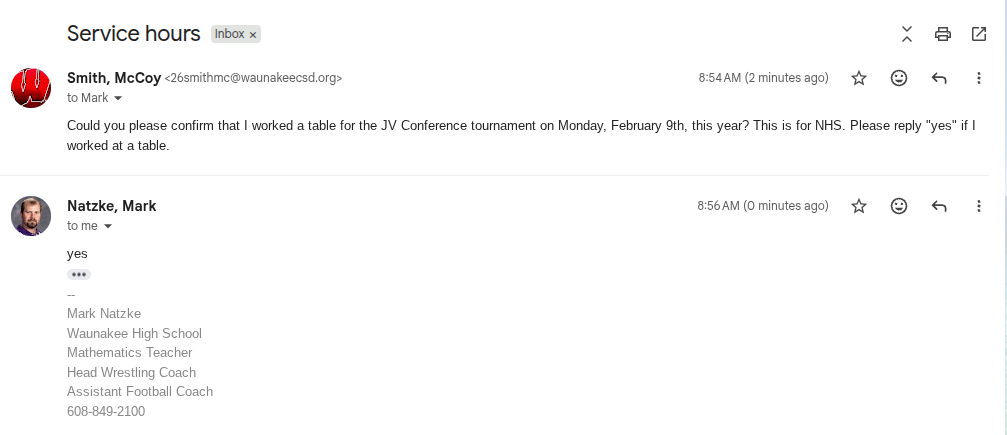Add emoji reaction to McCoy's message
This screenshot has width=1007, height=435.
(x=899, y=78)
